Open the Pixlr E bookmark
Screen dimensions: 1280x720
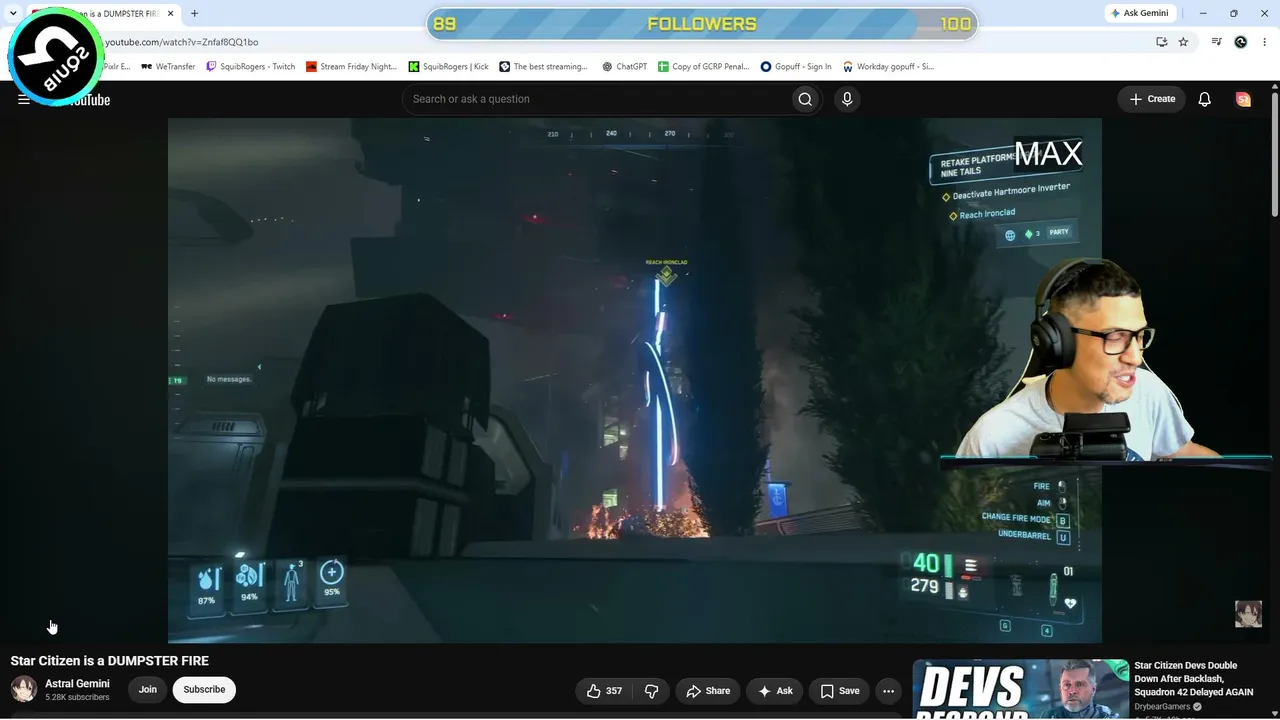click(x=117, y=67)
